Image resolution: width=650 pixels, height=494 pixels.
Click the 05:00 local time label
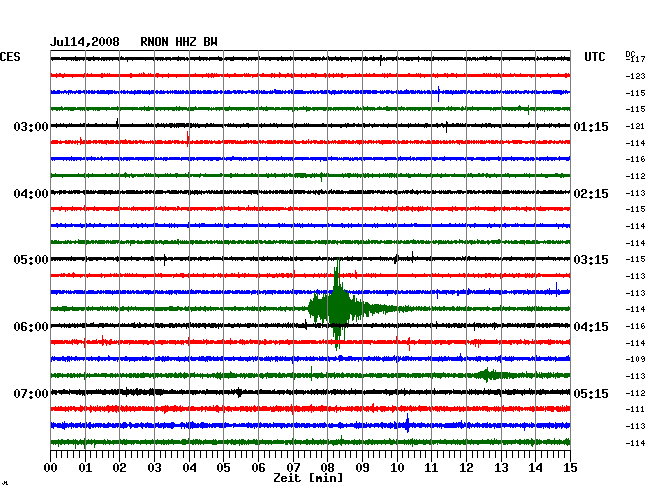click(x=31, y=260)
